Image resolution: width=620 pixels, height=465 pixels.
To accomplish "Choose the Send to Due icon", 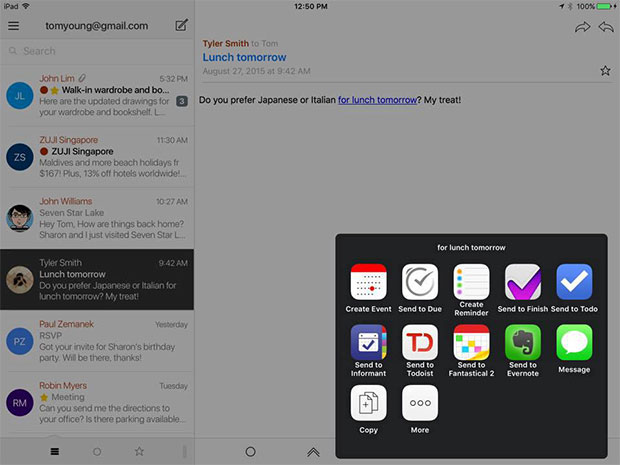I will pyautogui.click(x=420, y=282).
